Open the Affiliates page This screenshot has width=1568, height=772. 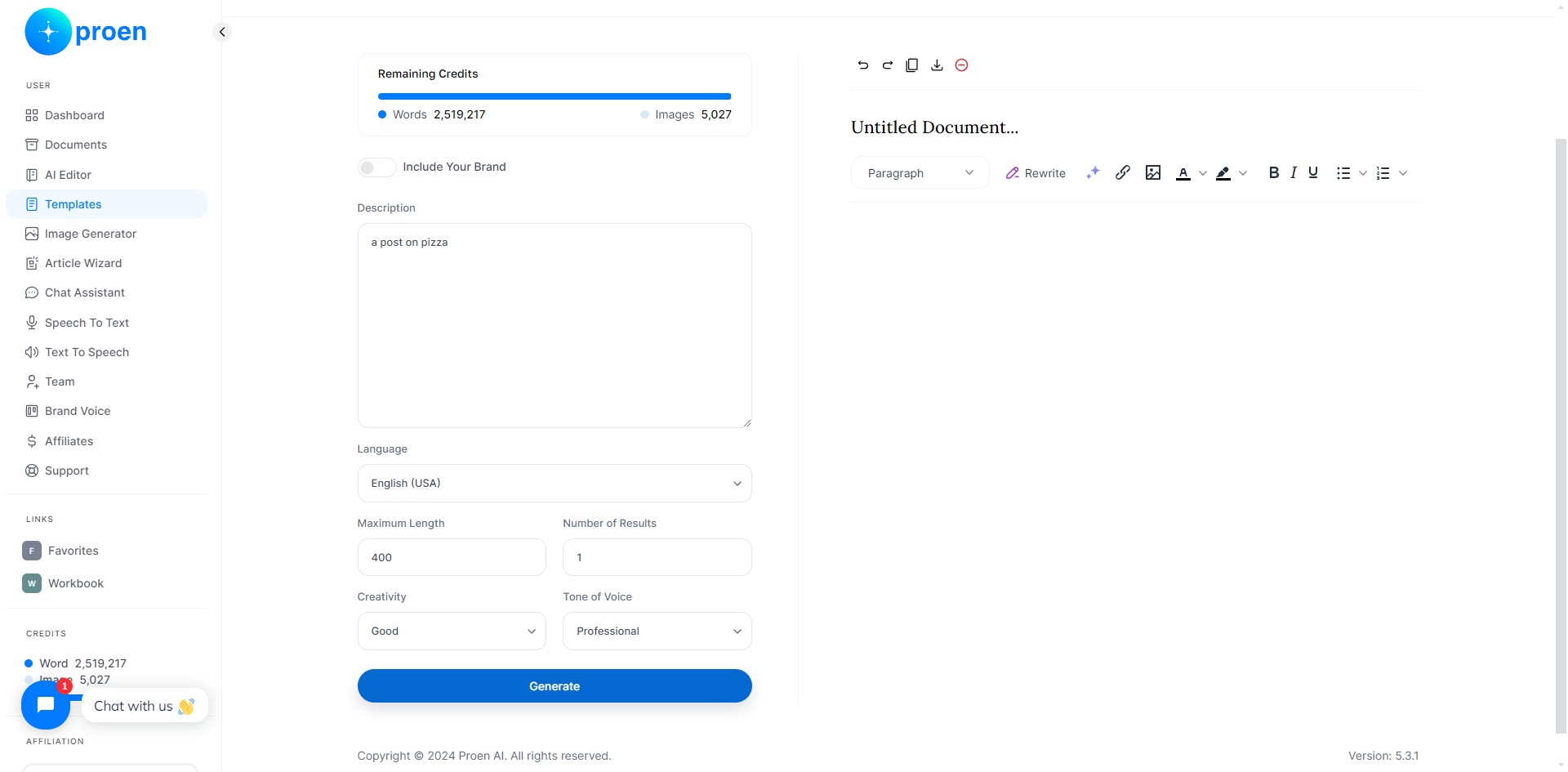click(x=106, y=441)
